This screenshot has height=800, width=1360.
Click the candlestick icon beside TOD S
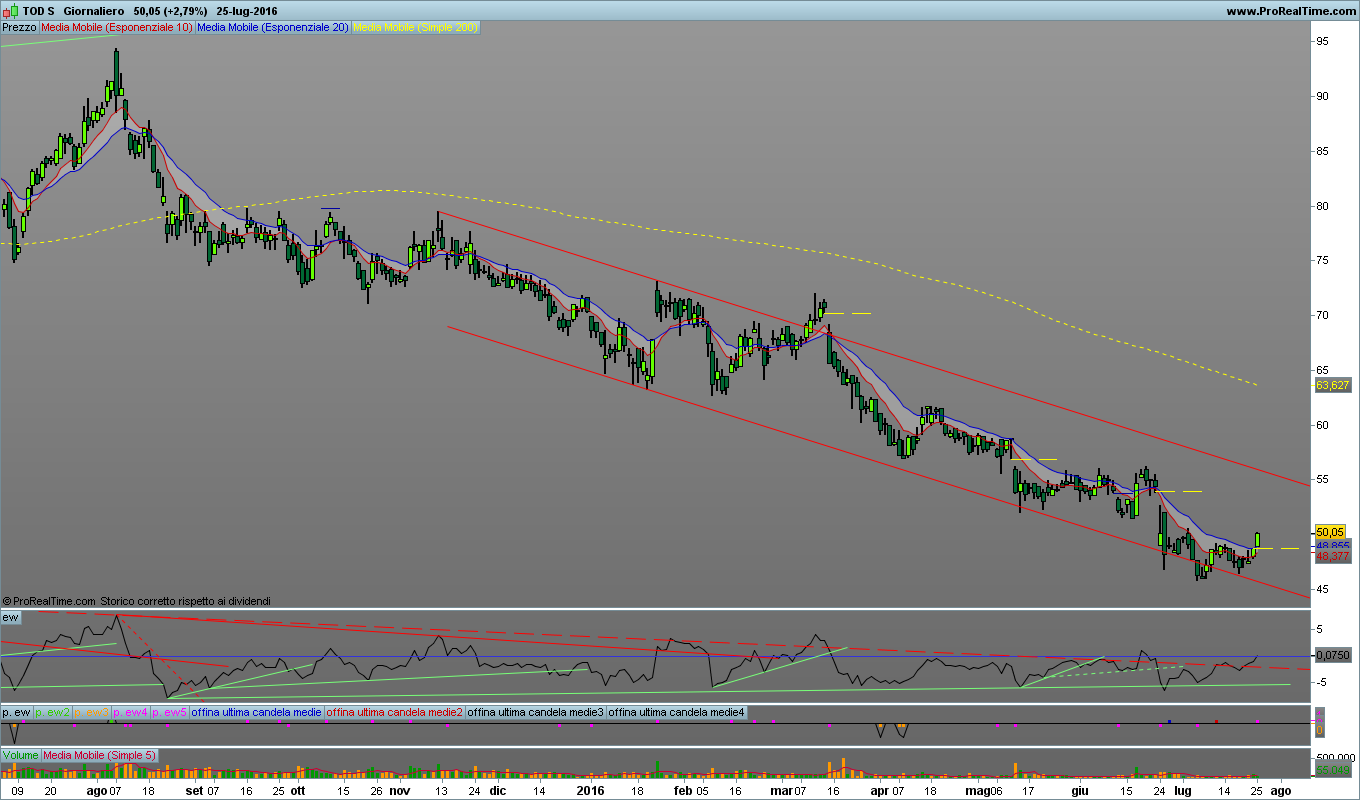11,10
